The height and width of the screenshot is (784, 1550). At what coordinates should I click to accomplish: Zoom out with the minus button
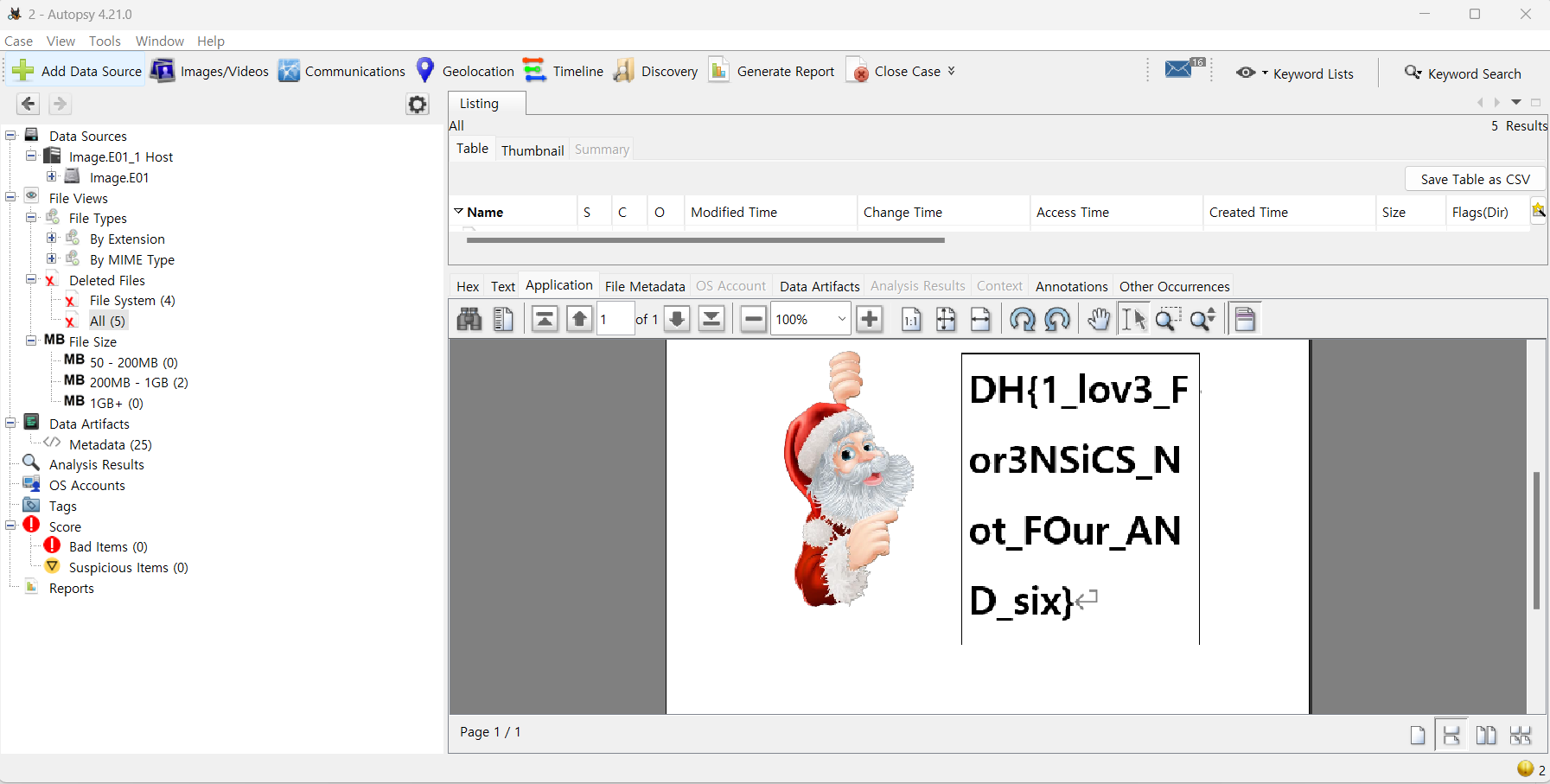coord(754,319)
